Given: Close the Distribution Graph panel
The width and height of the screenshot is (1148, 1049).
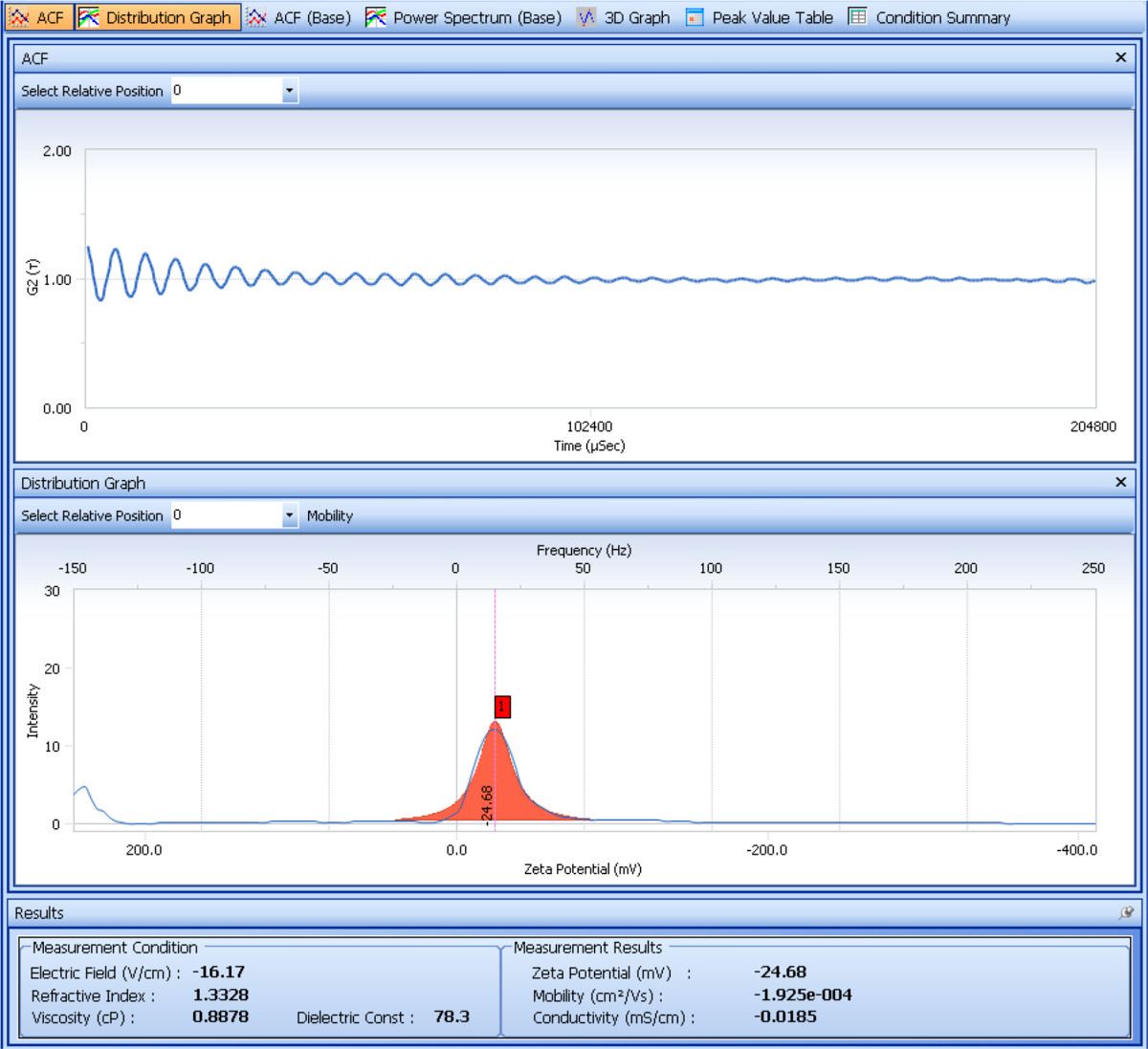Looking at the screenshot, I should point(1121,483).
